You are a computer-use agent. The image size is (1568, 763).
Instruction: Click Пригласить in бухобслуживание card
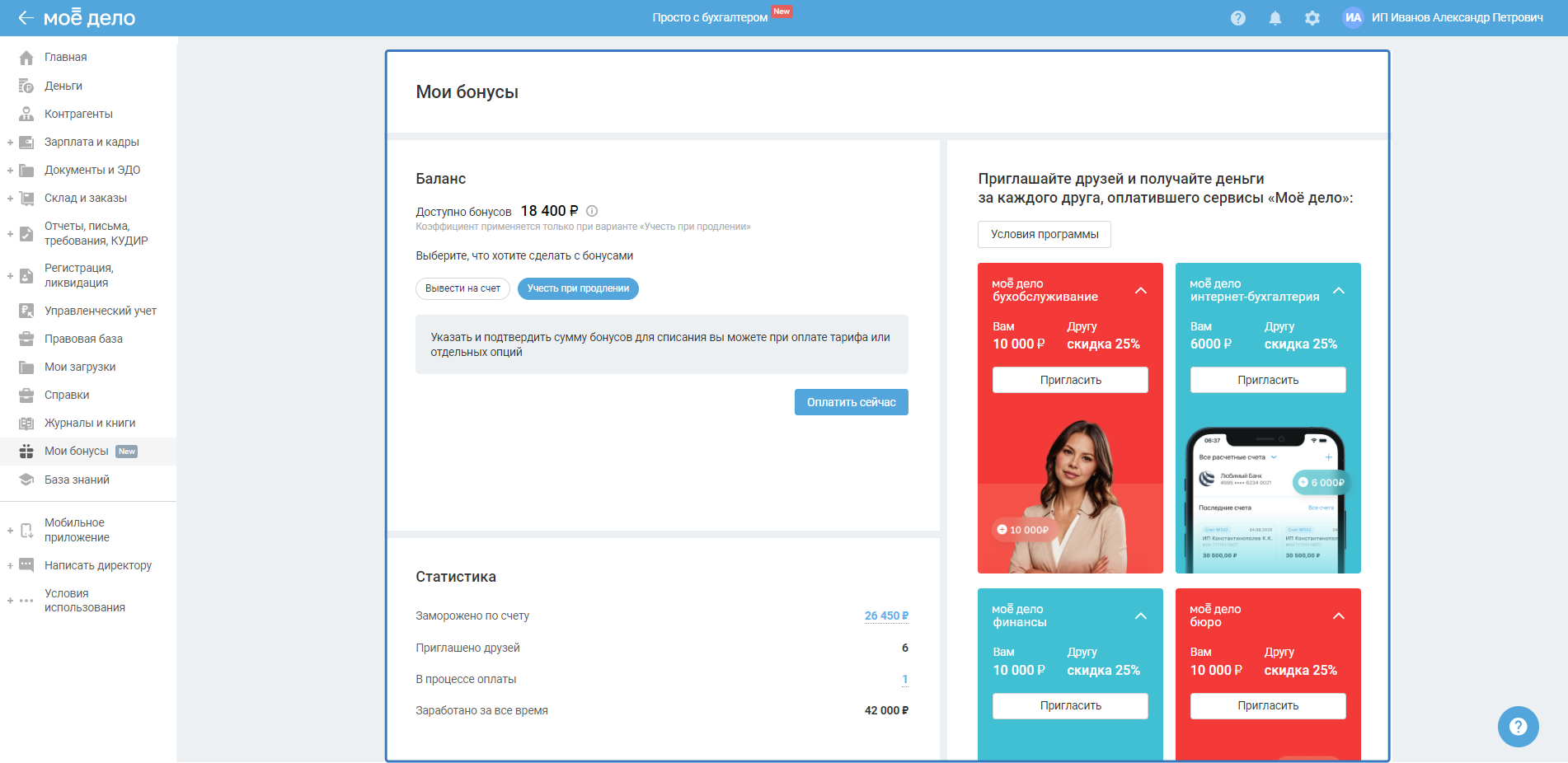(1070, 380)
